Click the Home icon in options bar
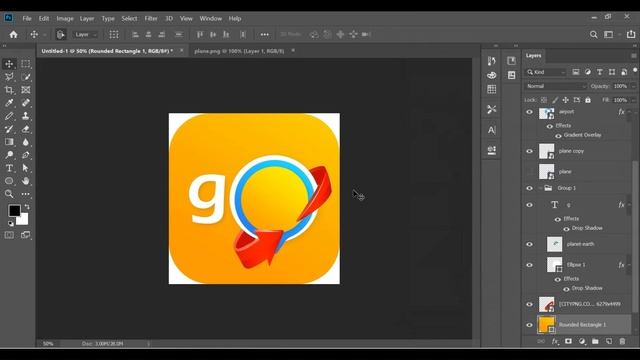The height and width of the screenshot is (360, 640). 13,35
